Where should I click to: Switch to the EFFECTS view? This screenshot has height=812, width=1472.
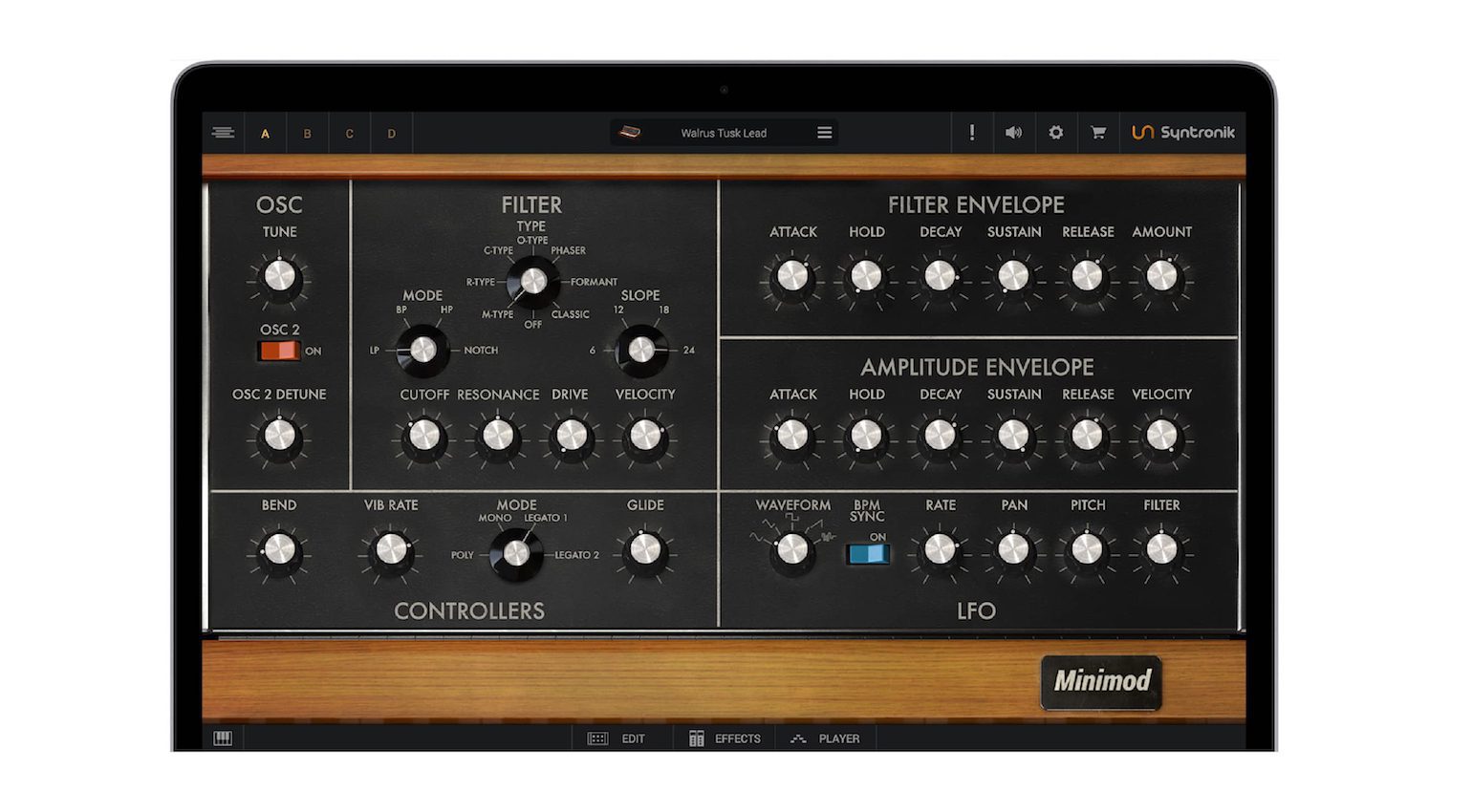click(725, 738)
